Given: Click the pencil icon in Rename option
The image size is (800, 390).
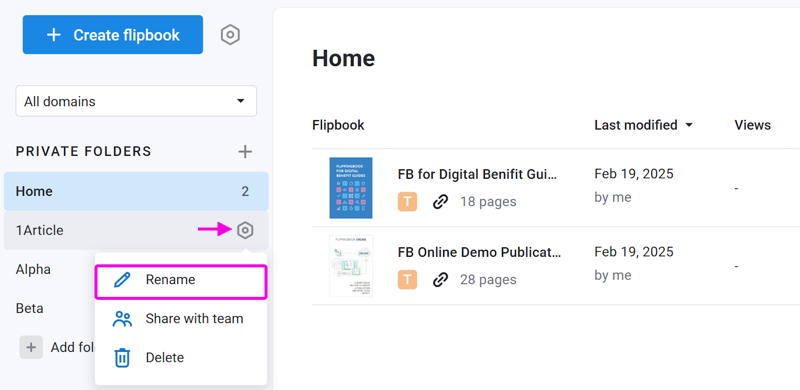Looking at the screenshot, I should coord(122,280).
